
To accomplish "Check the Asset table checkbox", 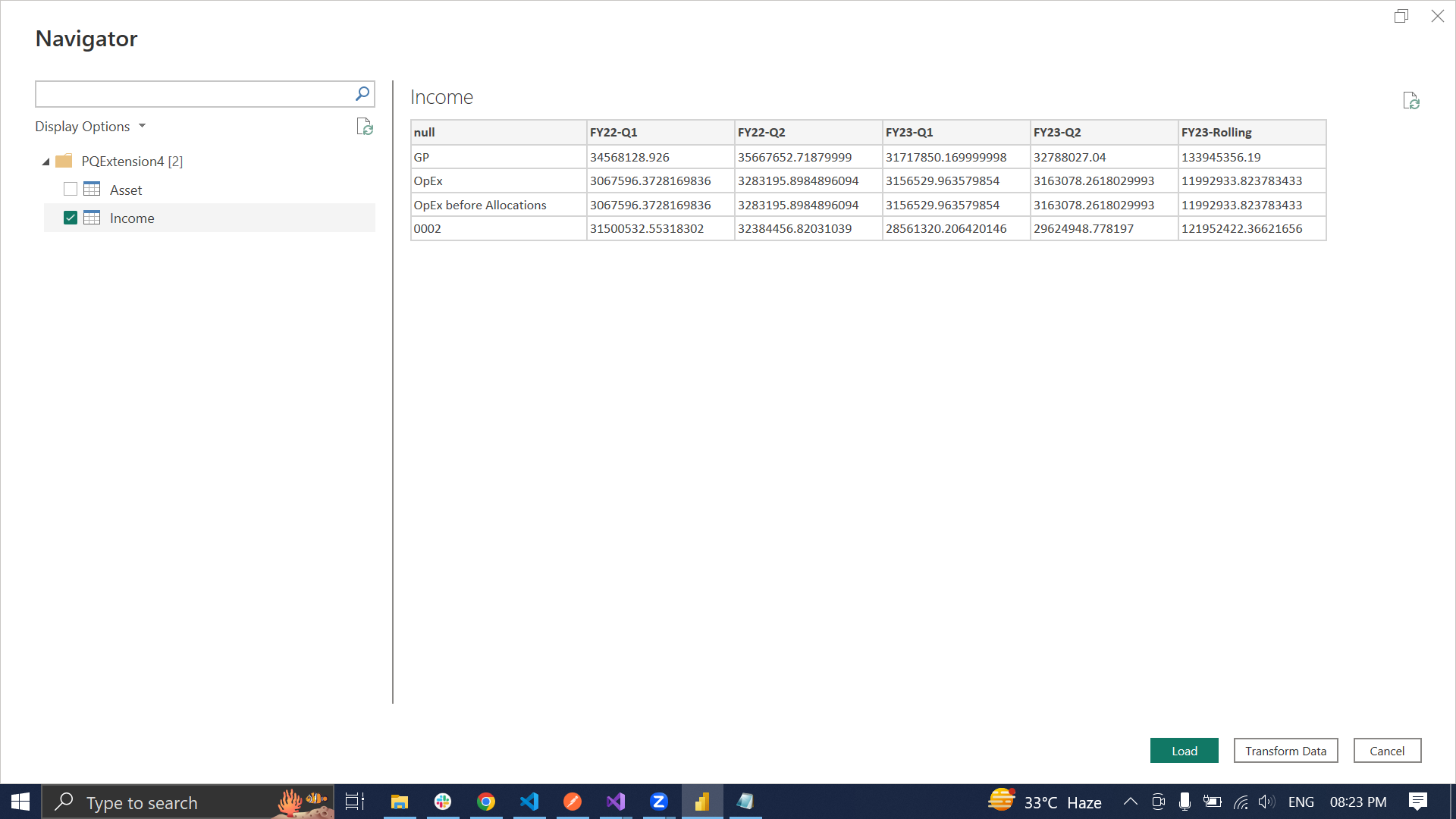I will pos(71,190).
